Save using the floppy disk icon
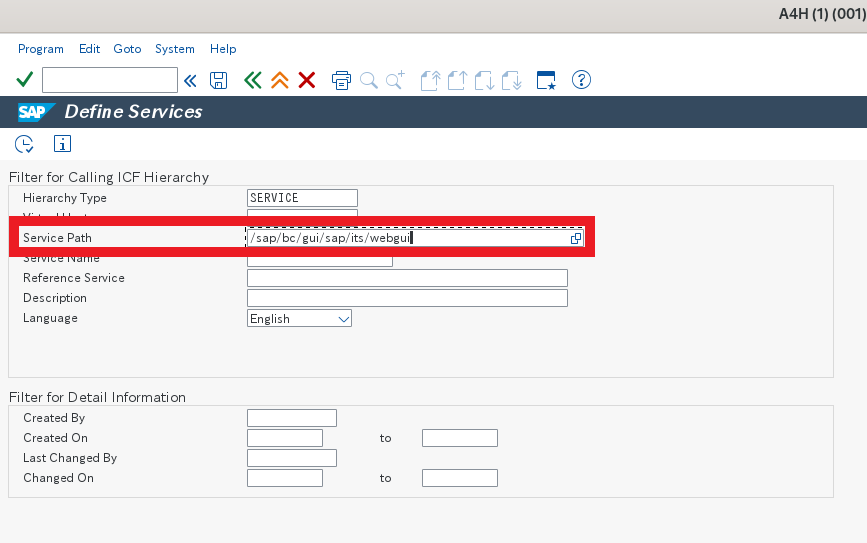 coord(218,81)
